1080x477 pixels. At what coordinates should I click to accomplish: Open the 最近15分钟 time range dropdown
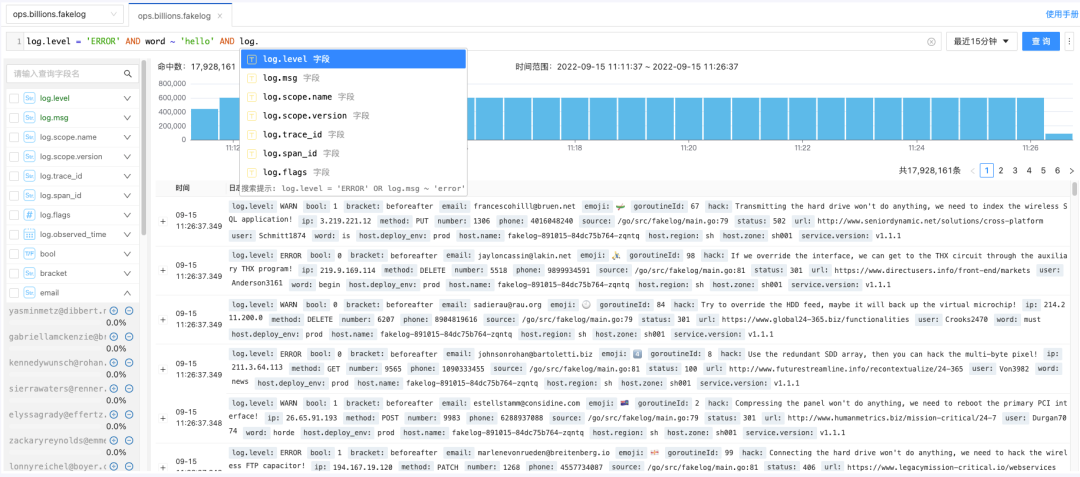(x=980, y=41)
